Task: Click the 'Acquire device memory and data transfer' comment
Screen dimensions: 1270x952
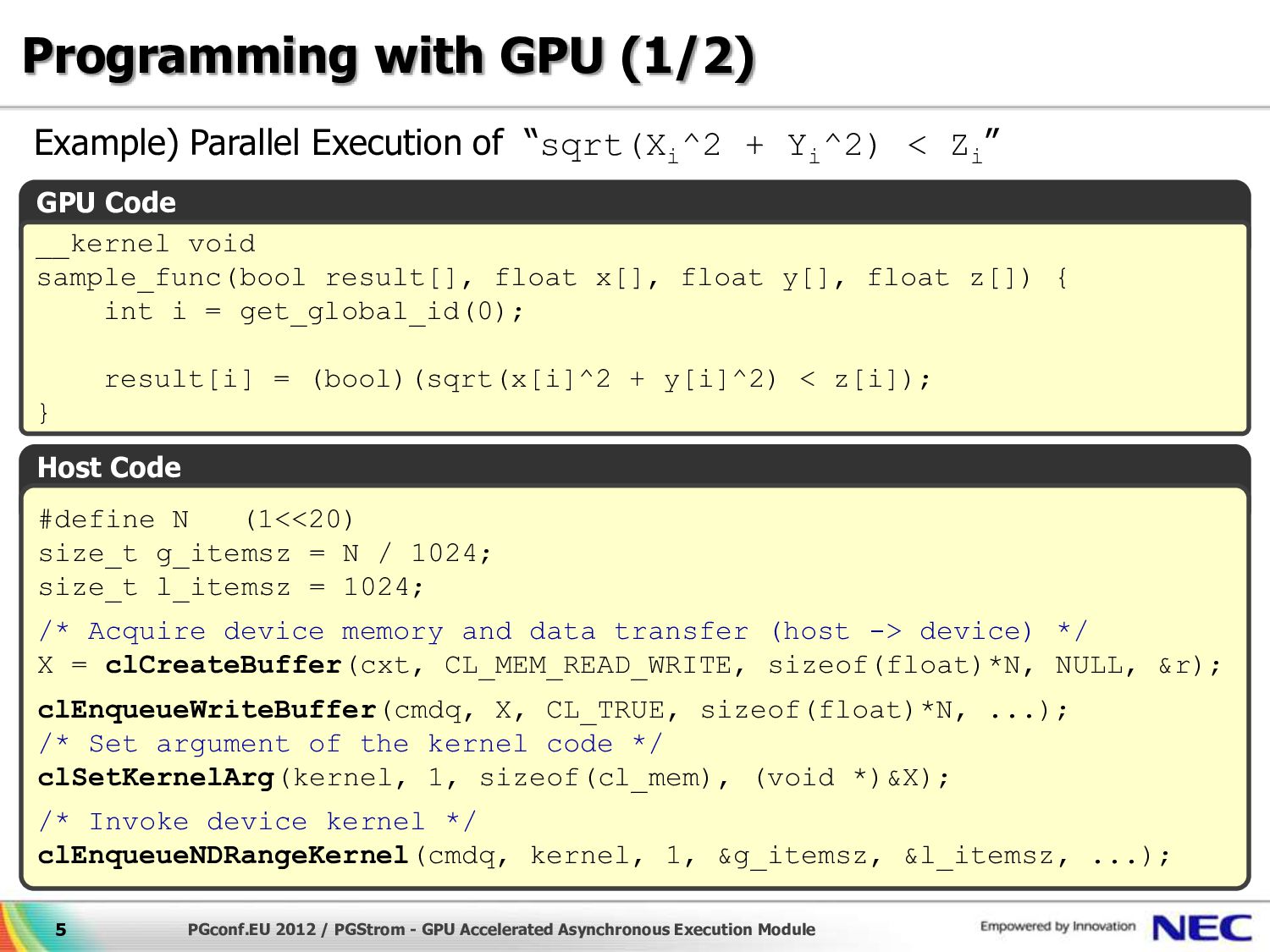Action: (563, 631)
